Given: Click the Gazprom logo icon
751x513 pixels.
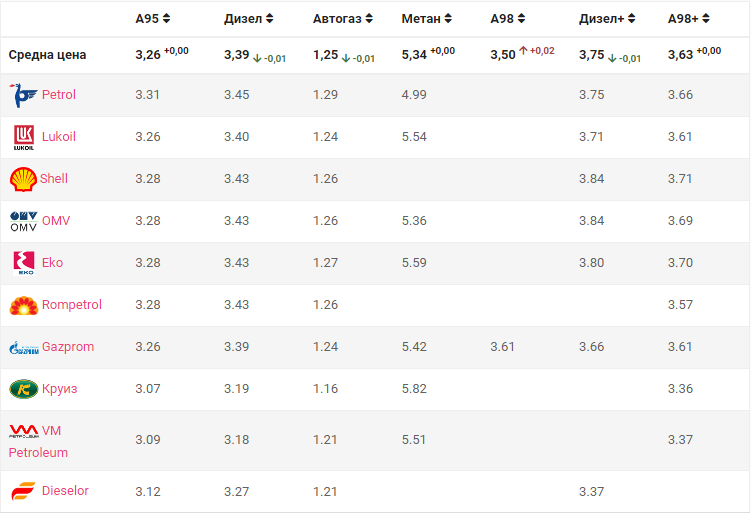Looking at the screenshot, I should [23, 347].
